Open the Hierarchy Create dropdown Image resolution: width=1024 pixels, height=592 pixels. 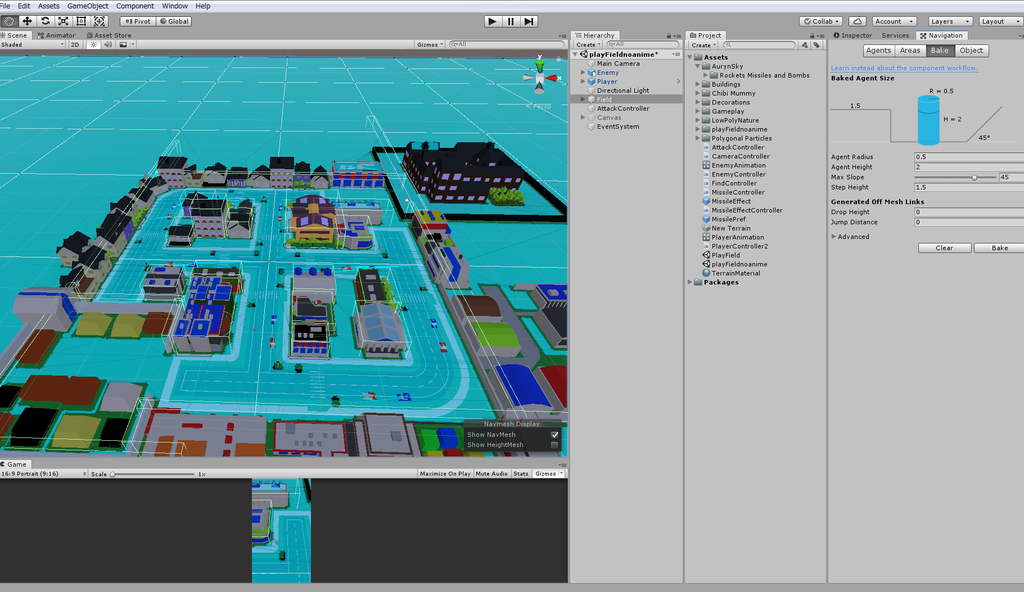point(588,45)
